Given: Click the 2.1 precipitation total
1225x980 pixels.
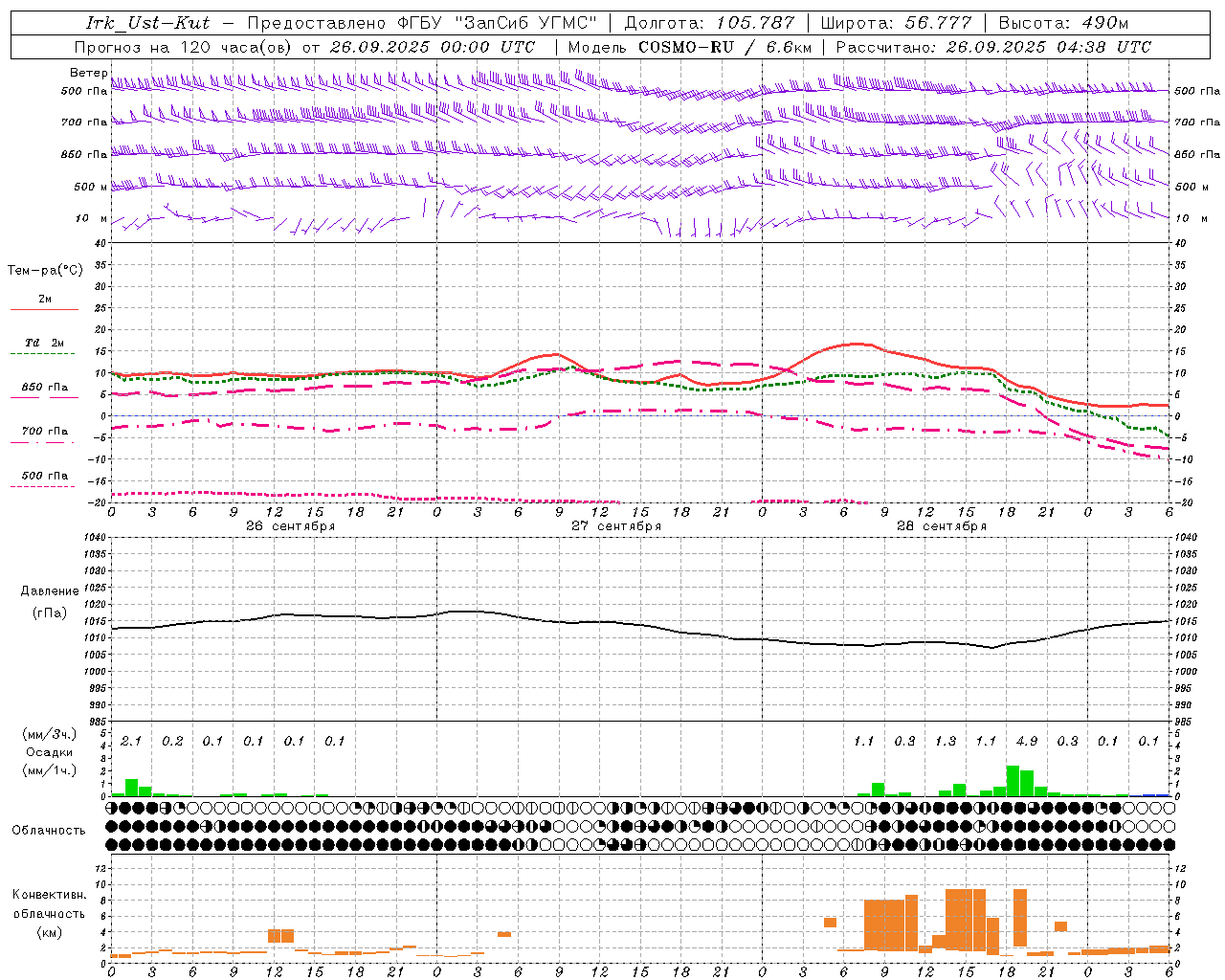Looking at the screenshot, I should pyautogui.click(x=131, y=741).
